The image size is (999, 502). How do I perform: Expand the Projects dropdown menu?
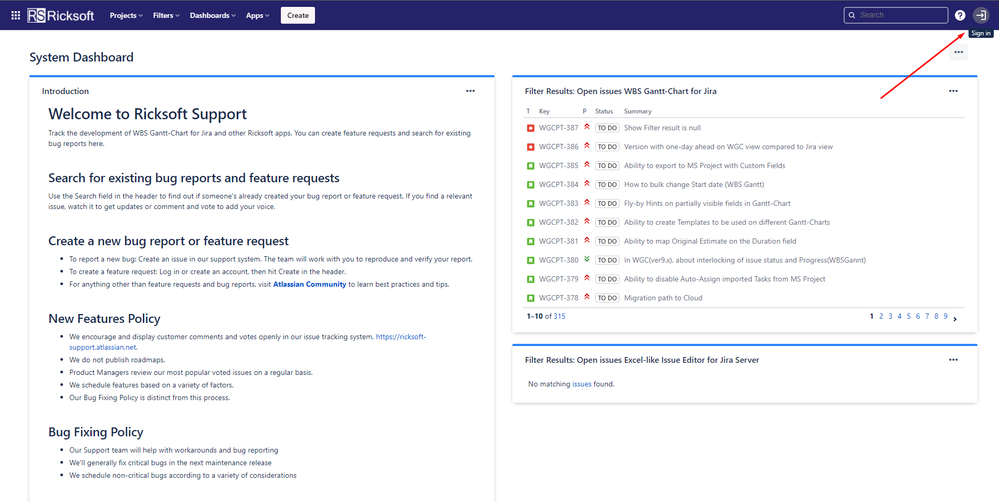click(x=126, y=15)
